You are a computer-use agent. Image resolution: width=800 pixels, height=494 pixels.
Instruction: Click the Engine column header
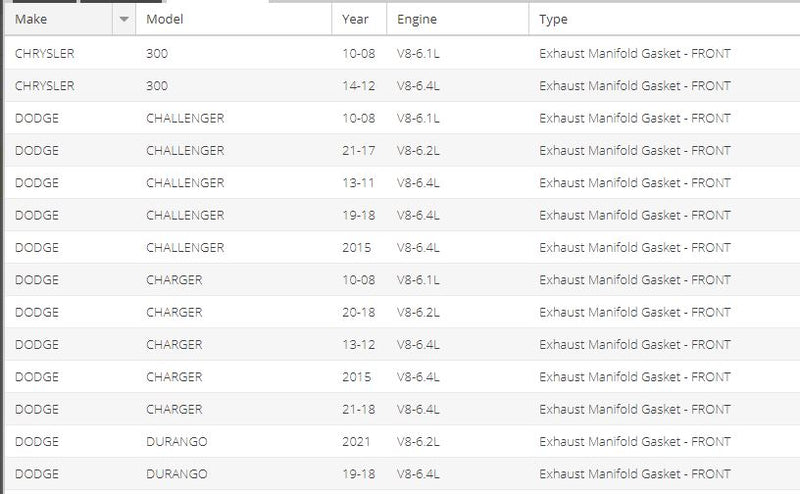458,19
